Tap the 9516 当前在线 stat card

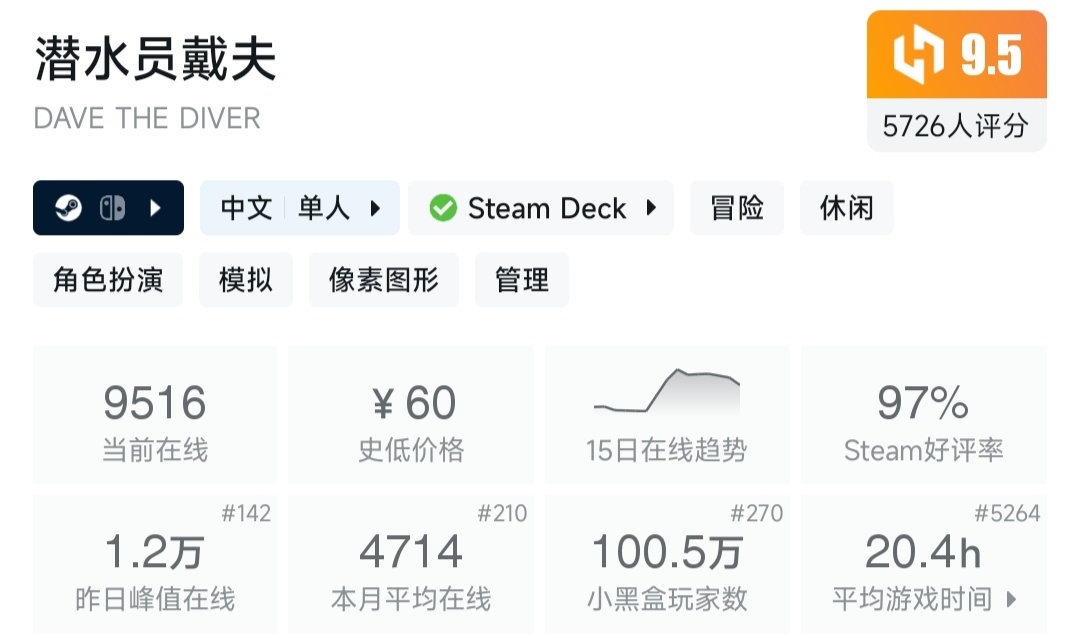pos(155,415)
